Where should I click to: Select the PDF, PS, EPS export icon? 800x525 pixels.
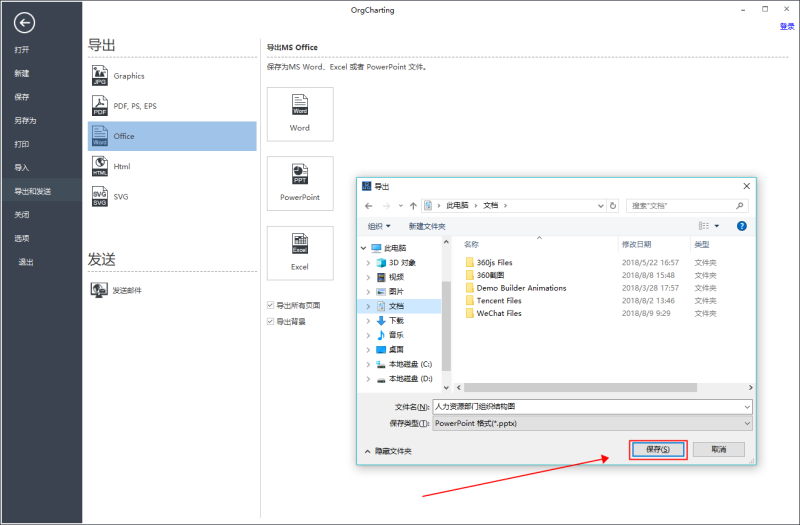[x=100, y=106]
